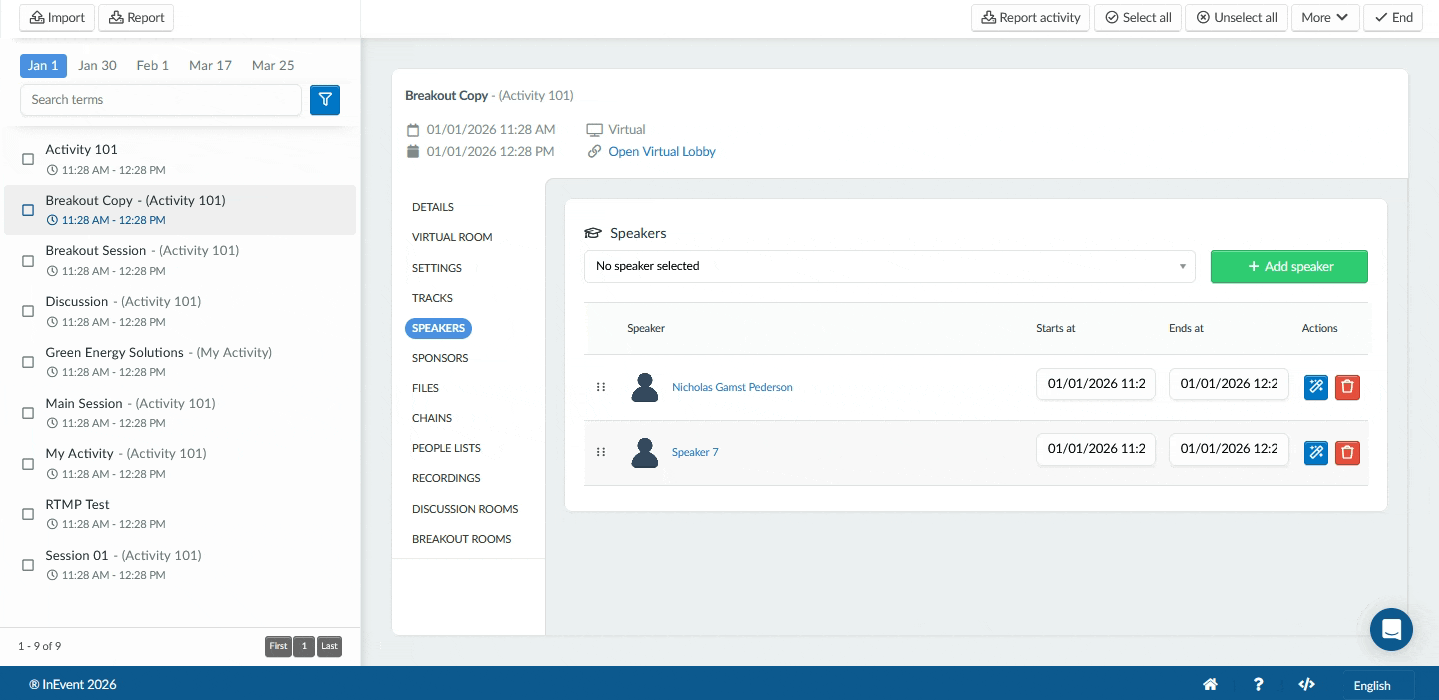
Task: Open People Lists section
Action: (447, 448)
